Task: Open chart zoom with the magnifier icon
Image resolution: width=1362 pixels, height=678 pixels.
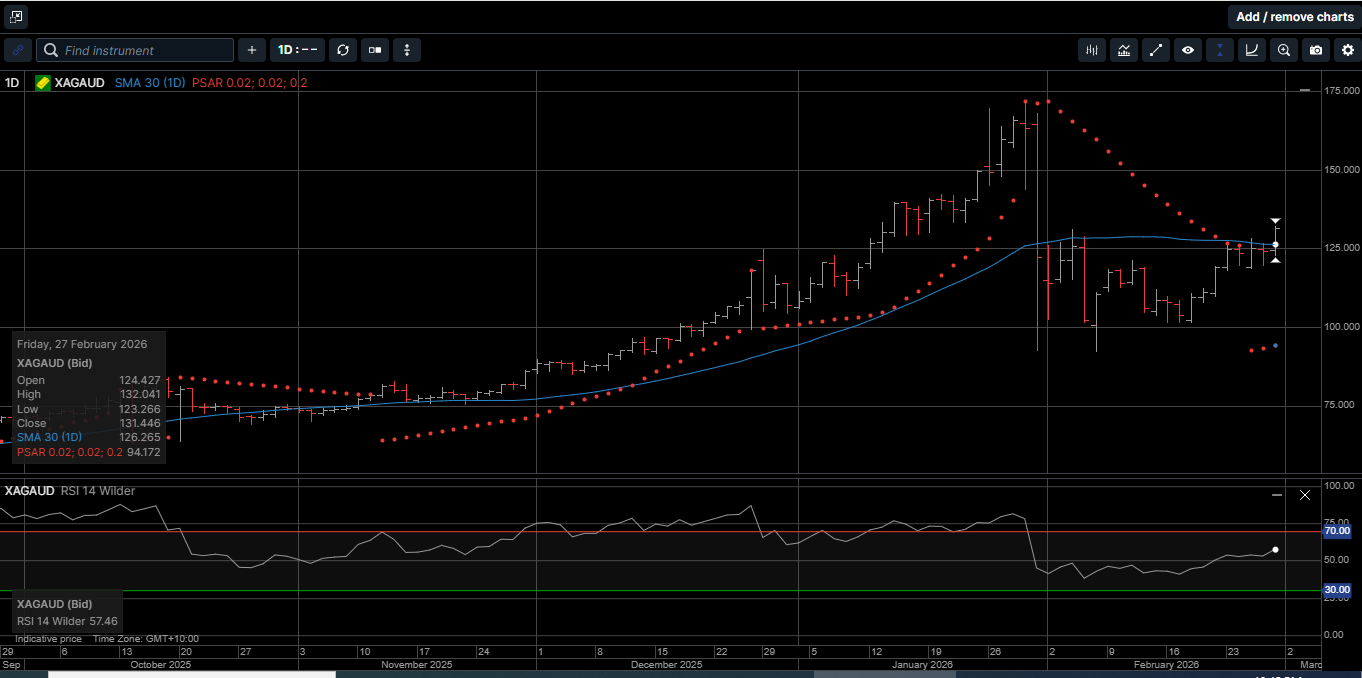Action: pyautogui.click(x=1283, y=50)
